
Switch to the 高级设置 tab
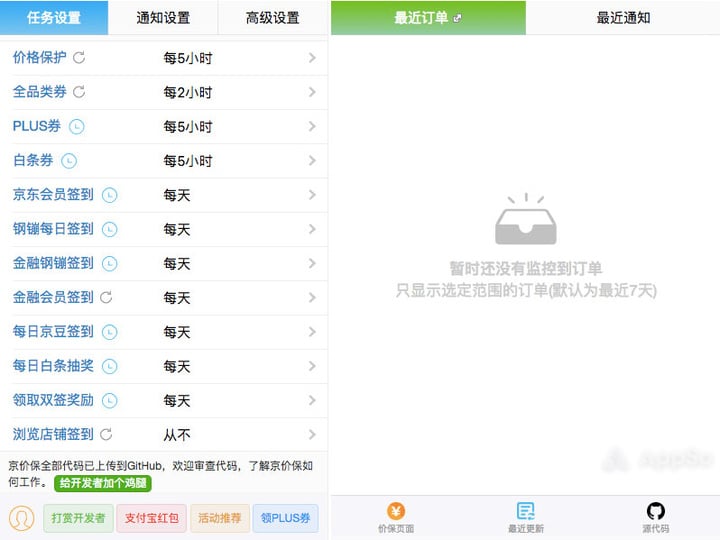(273, 17)
